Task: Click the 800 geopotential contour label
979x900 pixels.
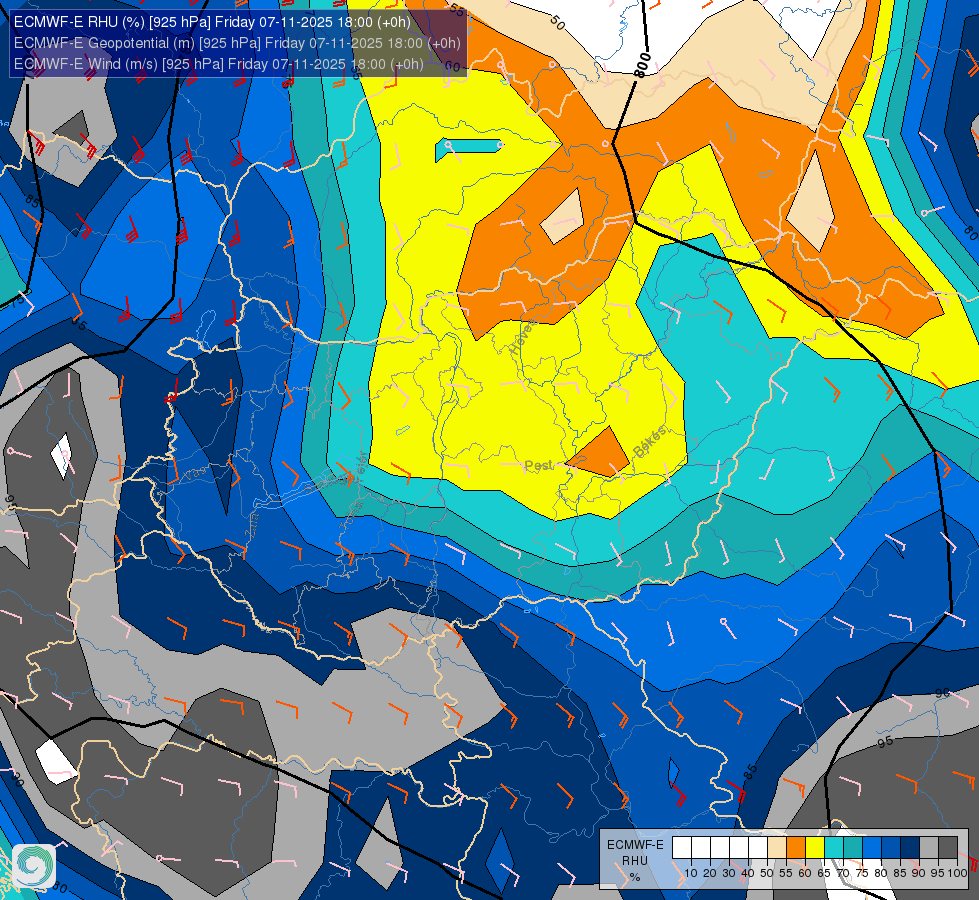Action: pyautogui.click(x=642, y=65)
